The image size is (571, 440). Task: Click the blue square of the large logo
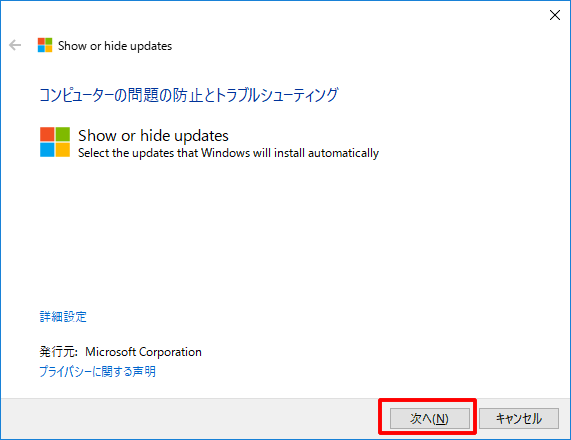pyautogui.click(x=47, y=150)
